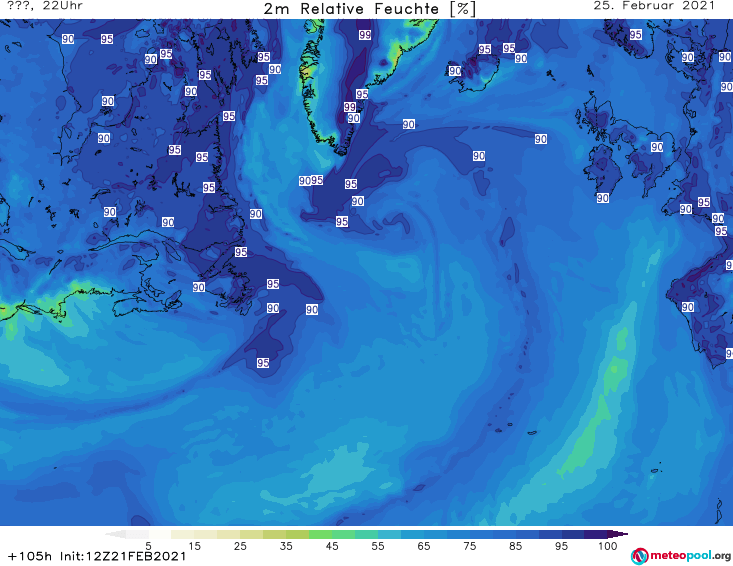Click the '55' value on color scale
The height and width of the screenshot is (566, 733).
378,546
